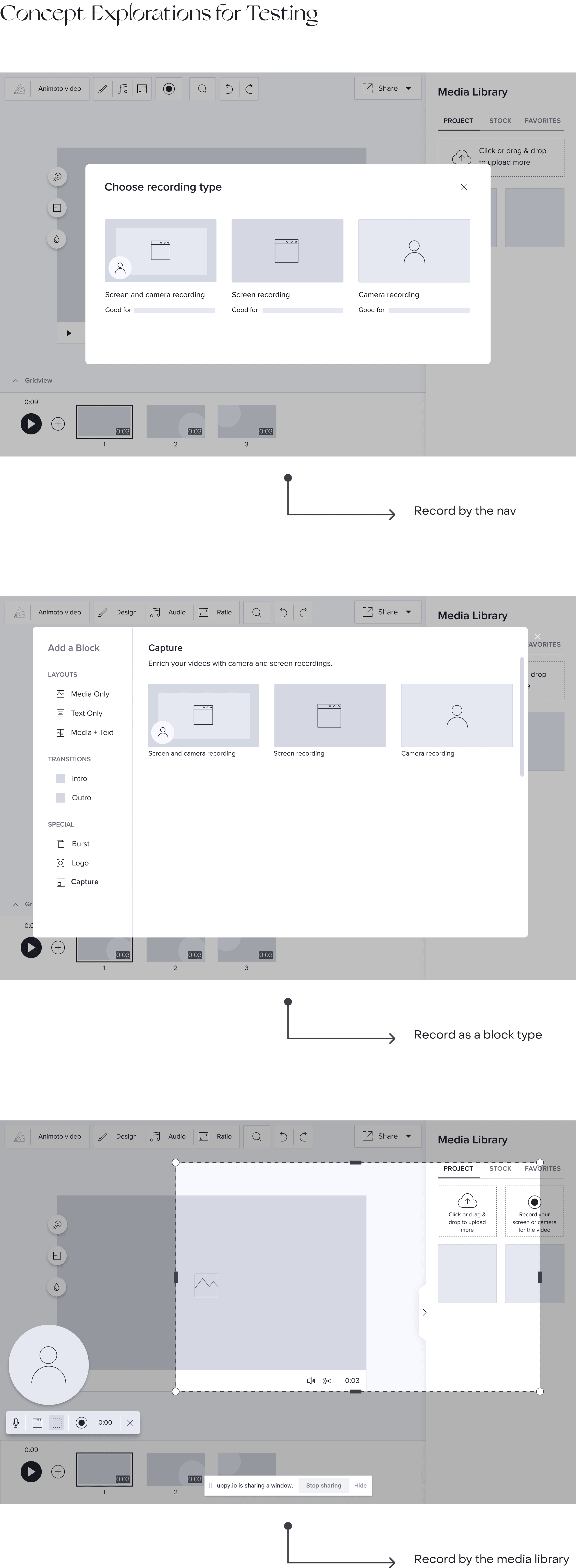The height and width of the screenshot is (1568, 576).
Task: Toggle the microphone icon in recording controls
Action: click(x=16, y=1423)
